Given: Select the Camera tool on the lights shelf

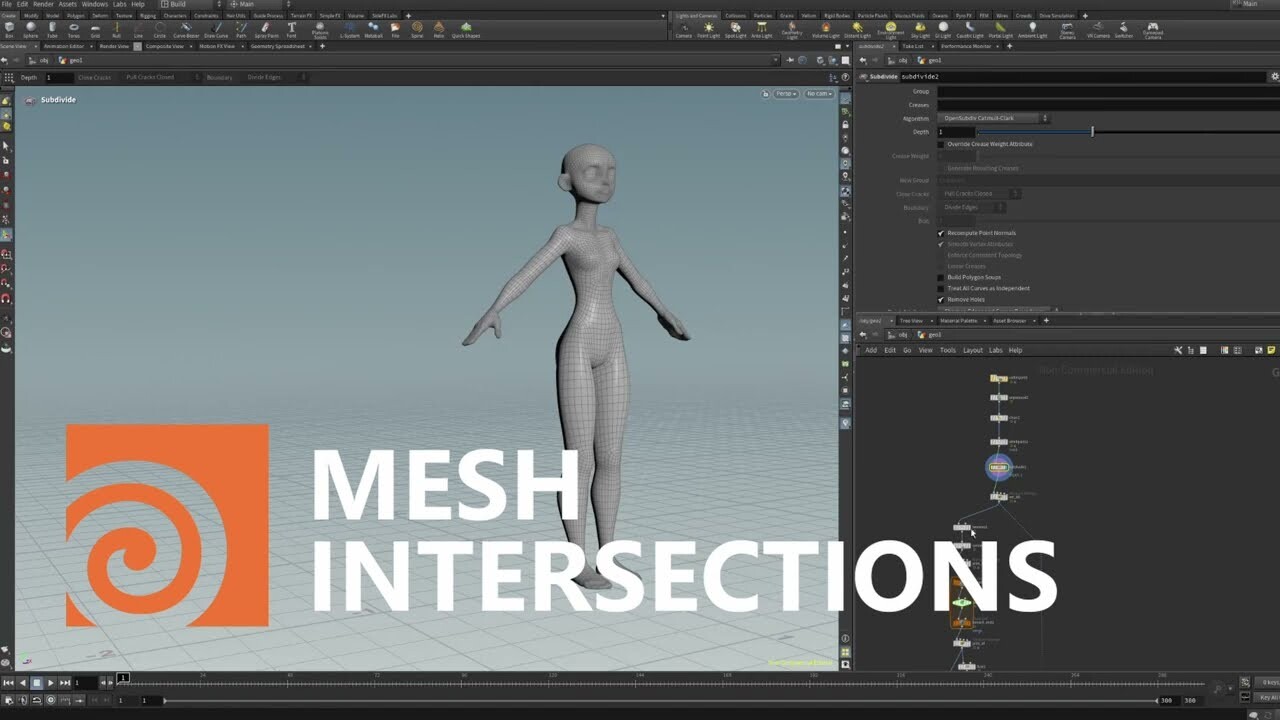Looking at the screenshot, I should (686, 28).
